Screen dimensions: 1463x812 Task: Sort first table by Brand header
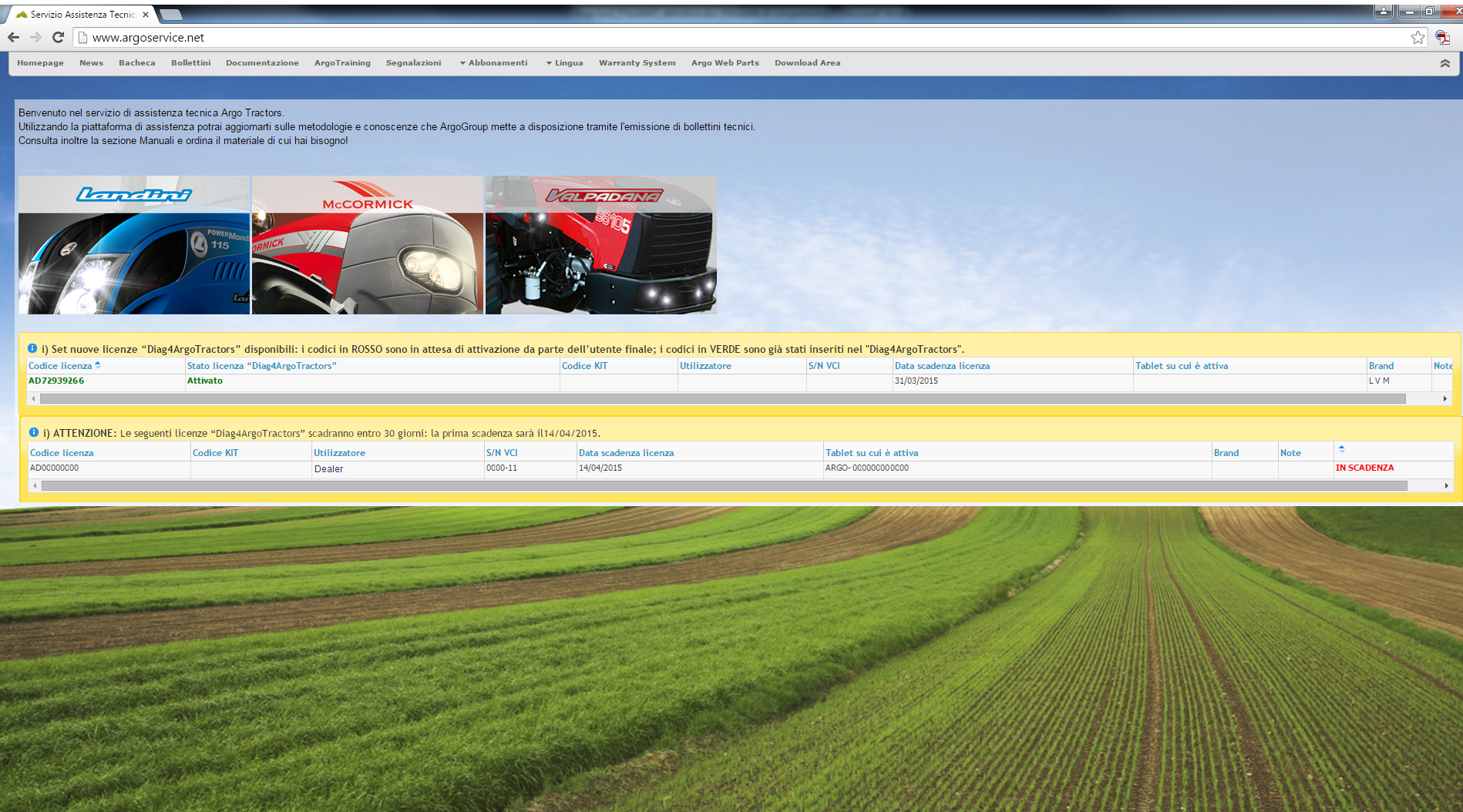pyautogui.click(x=1381, y=366)
